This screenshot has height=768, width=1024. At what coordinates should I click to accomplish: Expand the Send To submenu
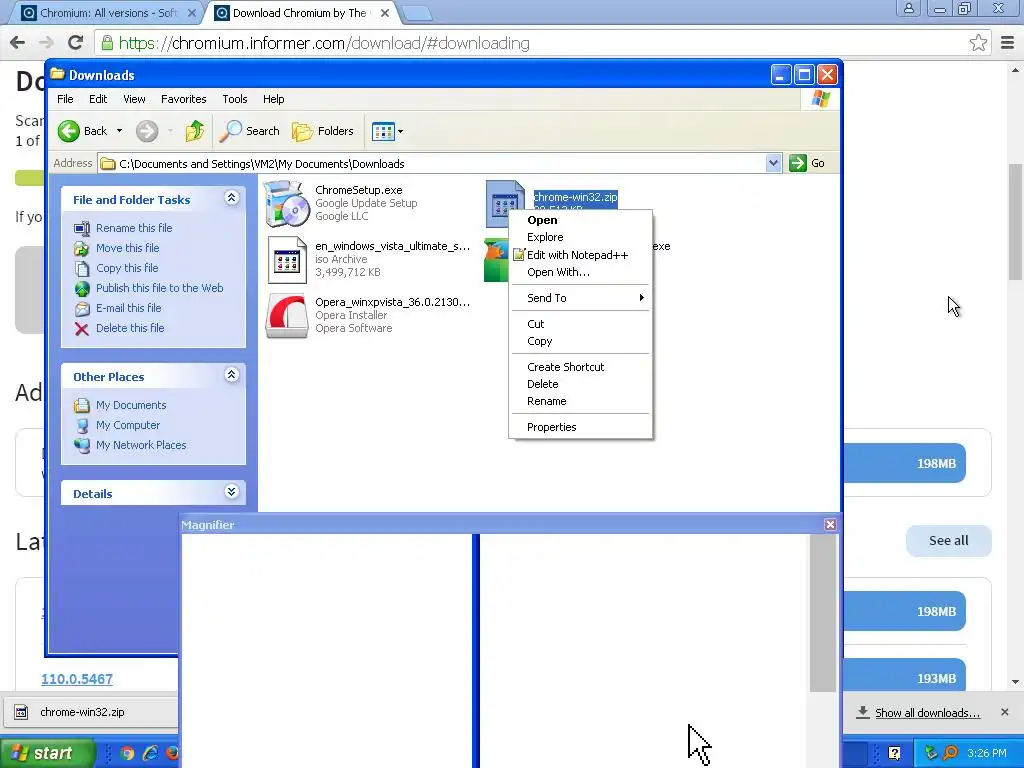(581, 298)
